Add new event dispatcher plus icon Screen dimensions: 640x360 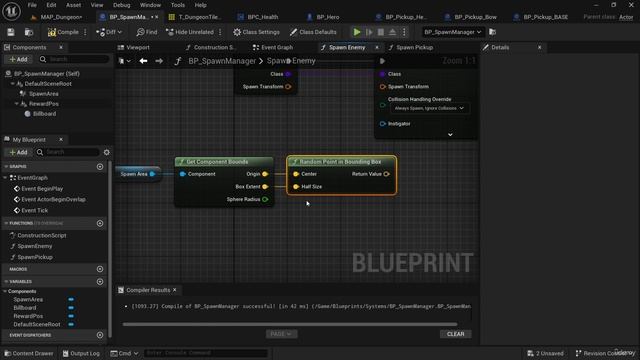pos(100,335)
